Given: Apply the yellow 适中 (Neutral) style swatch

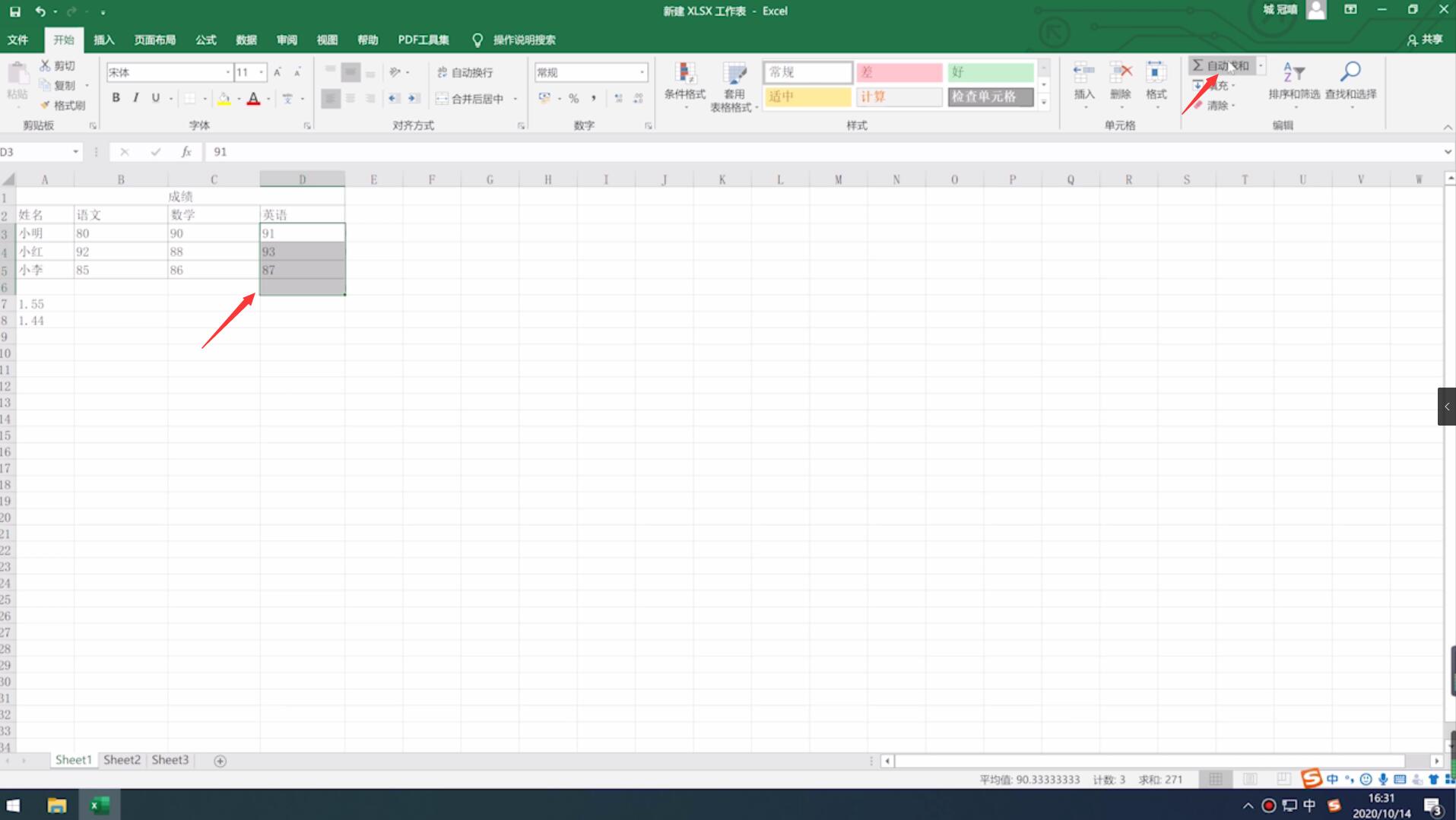Looking at the screenshot, I should [x=807, y=97].
